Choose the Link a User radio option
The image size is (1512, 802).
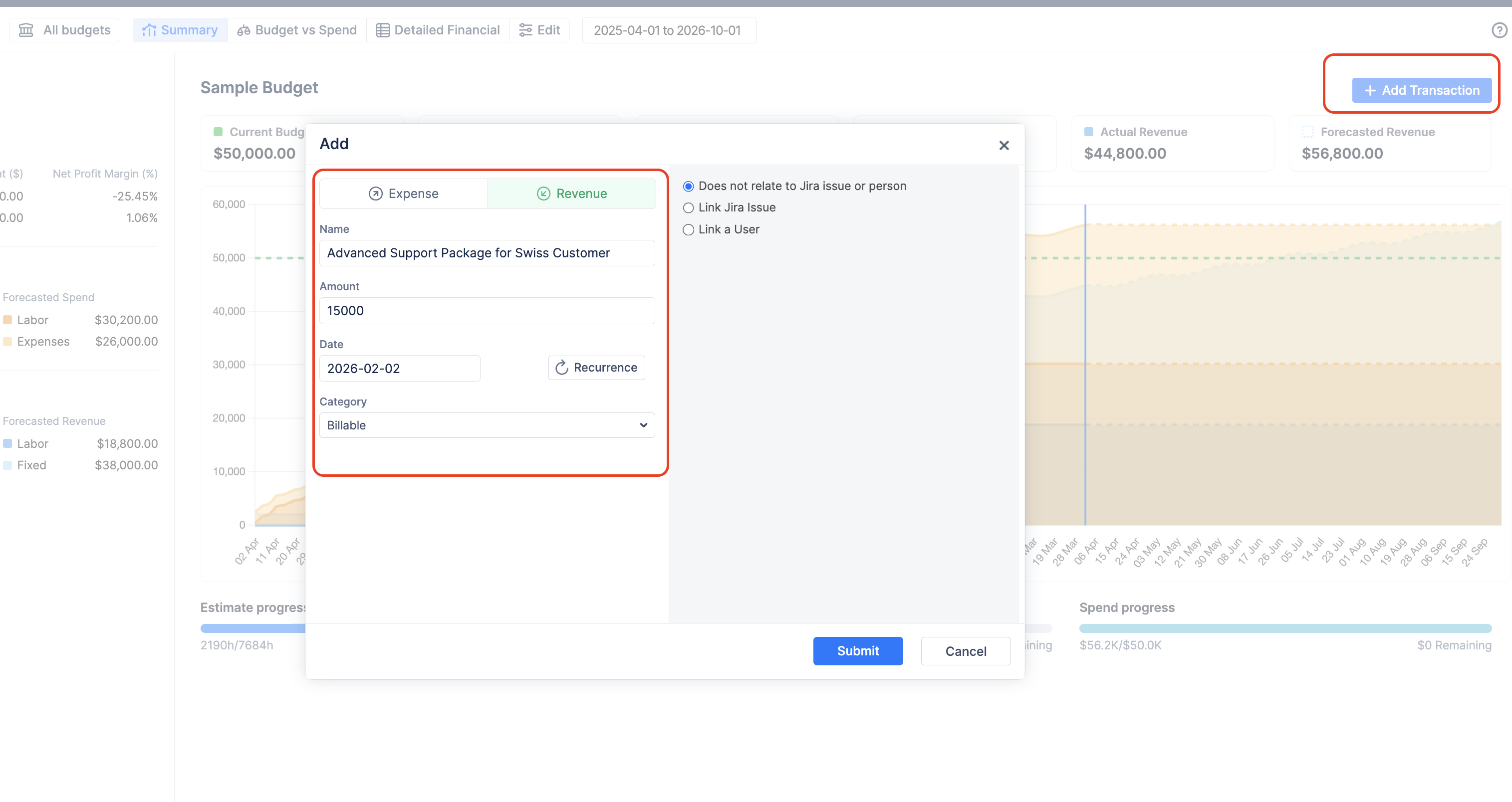689,230
